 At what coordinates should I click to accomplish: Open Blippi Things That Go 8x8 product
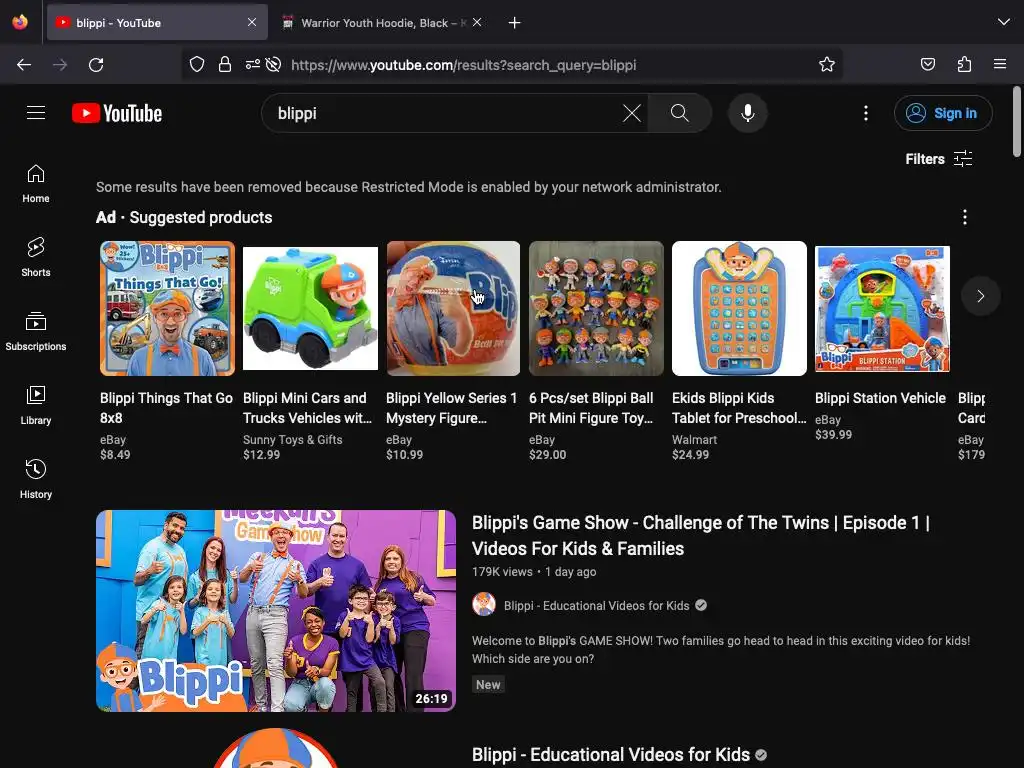pos(167,408)
